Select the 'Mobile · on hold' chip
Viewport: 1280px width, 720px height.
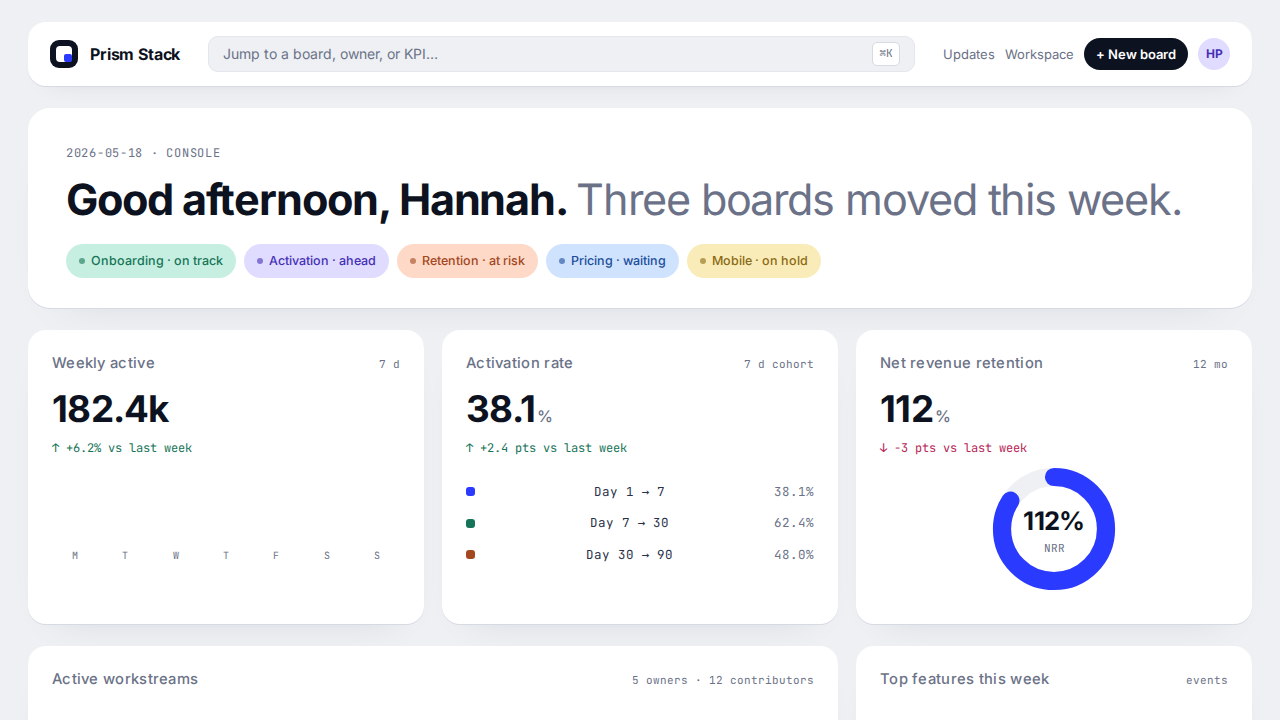click(754, 261)
